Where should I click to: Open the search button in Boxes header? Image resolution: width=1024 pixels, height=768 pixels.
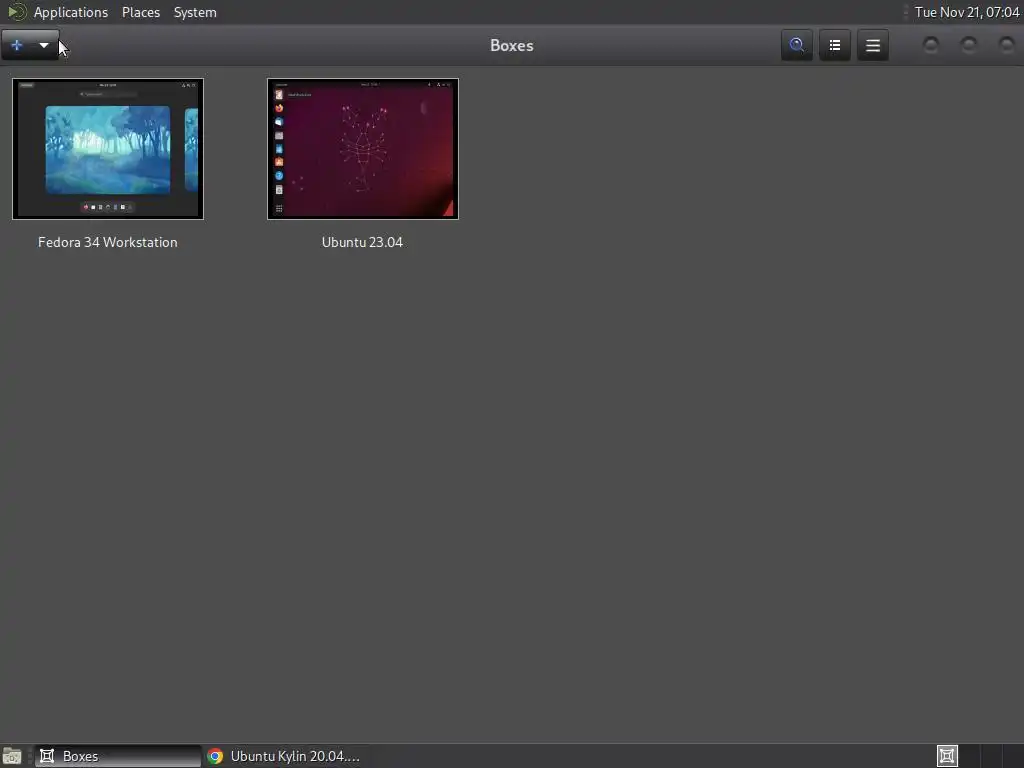[797, 45]
